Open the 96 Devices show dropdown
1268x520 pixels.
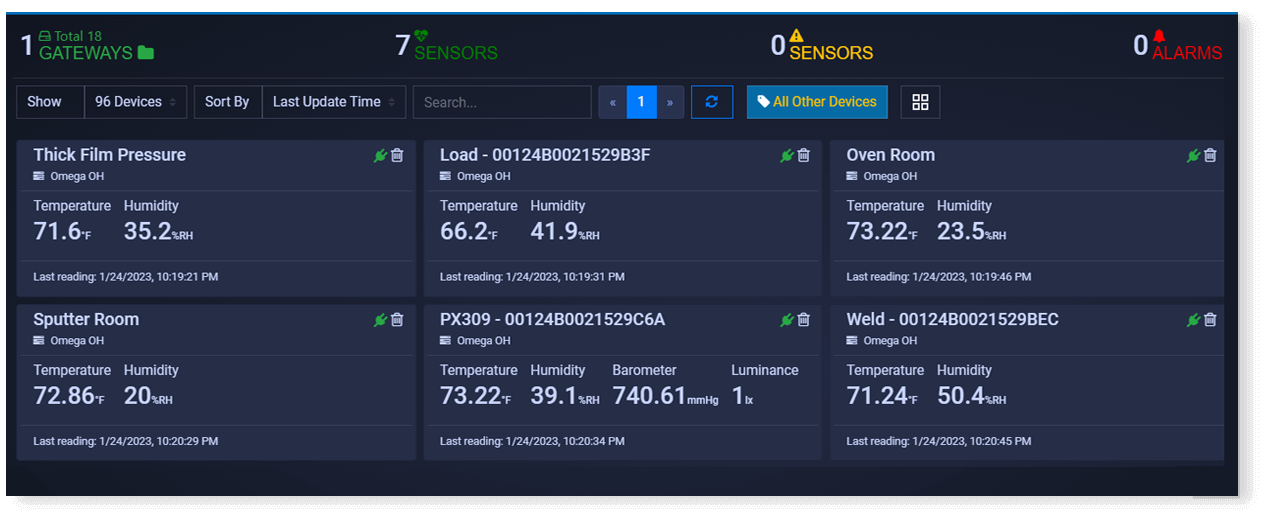[x=135, y=102]
